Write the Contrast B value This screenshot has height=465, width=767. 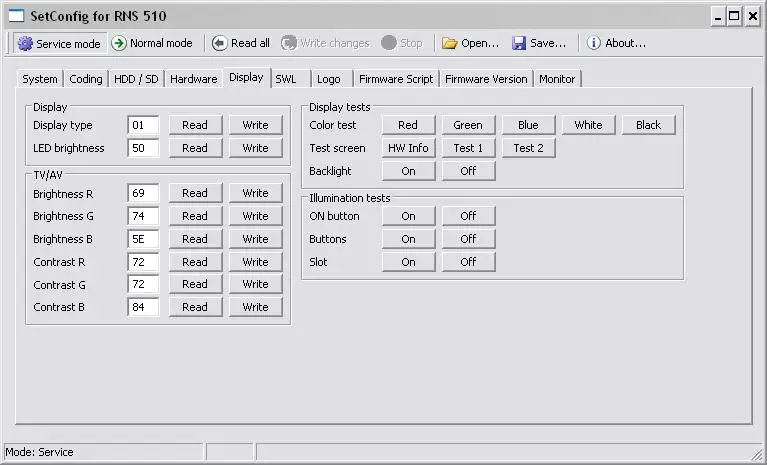[x=255, y=307]
